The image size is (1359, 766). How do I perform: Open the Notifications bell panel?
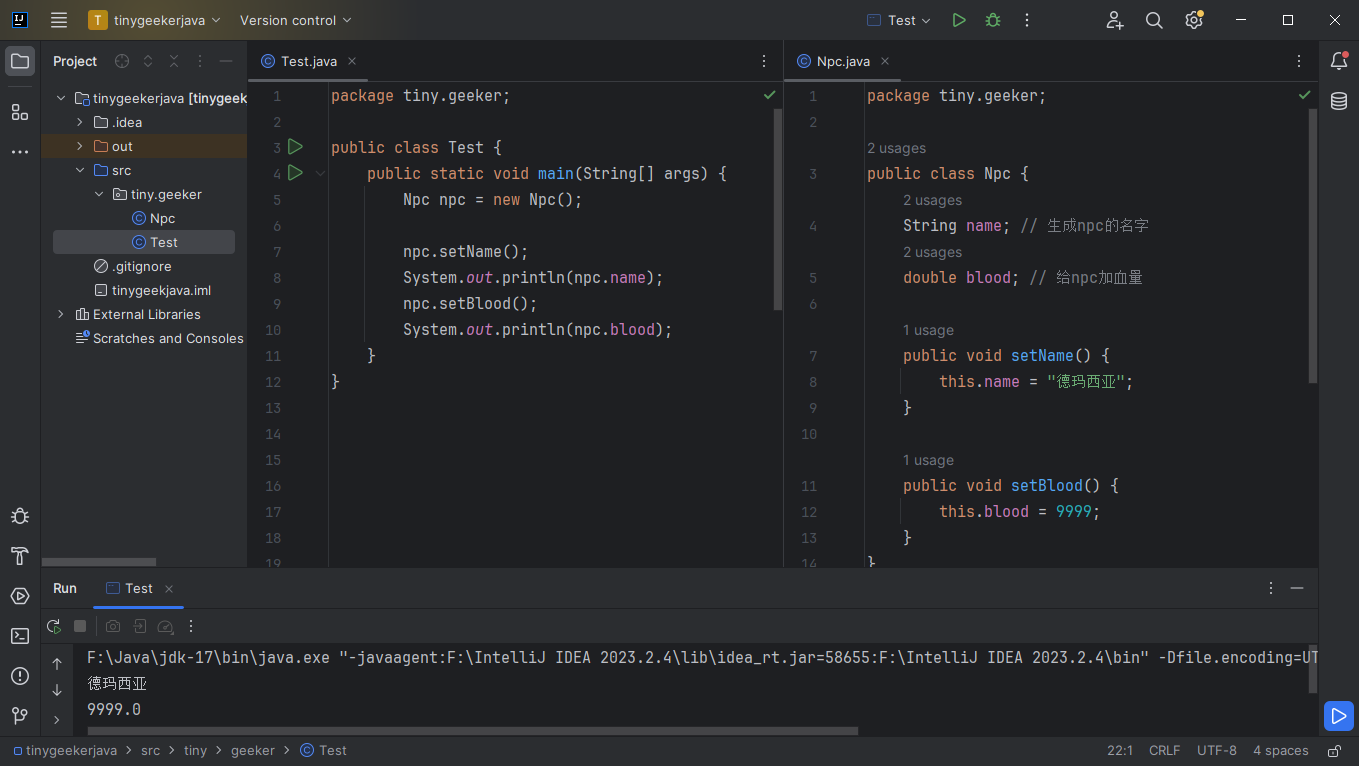(x=1339, y=61)
